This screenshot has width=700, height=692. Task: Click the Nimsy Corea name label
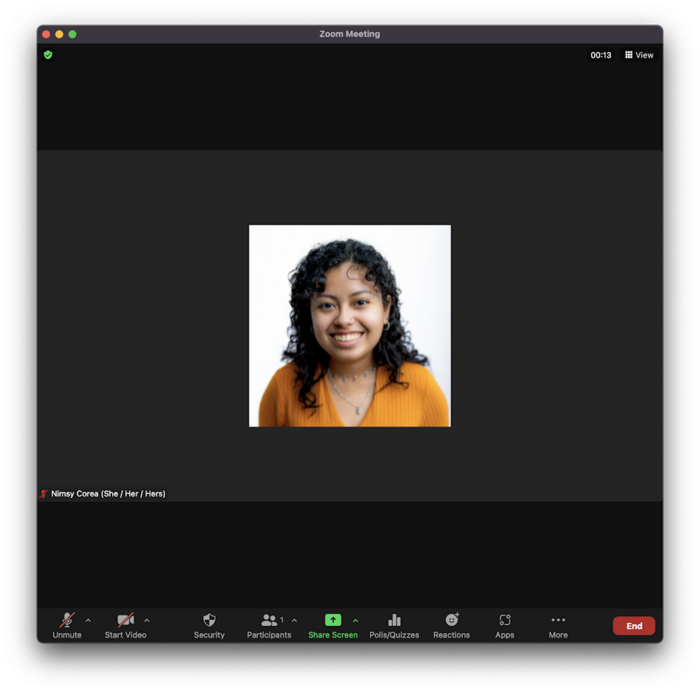point(108,494)
